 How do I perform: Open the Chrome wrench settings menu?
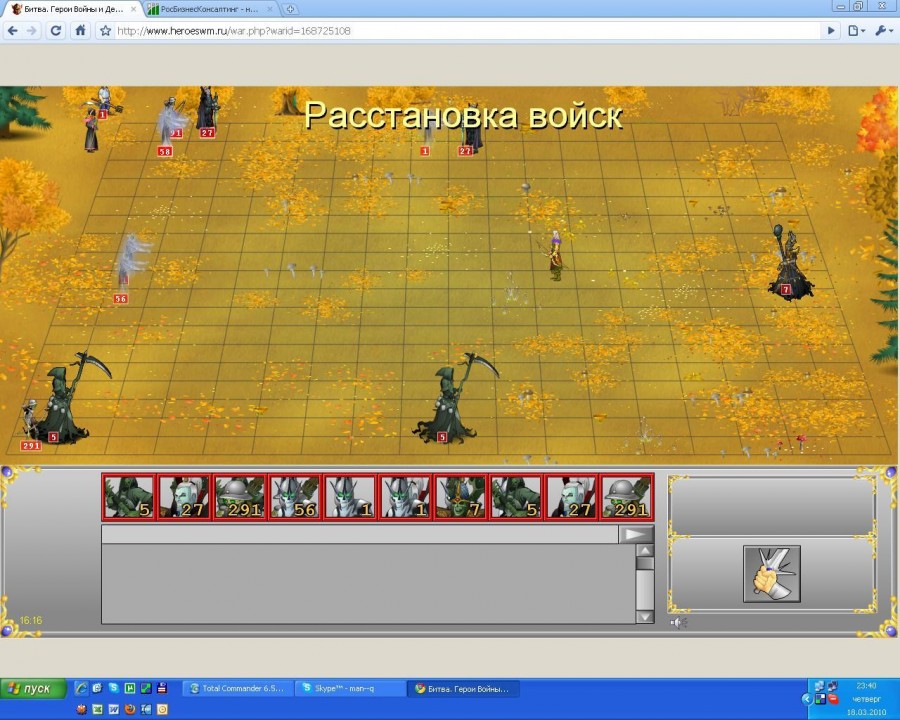coord(883,31)
